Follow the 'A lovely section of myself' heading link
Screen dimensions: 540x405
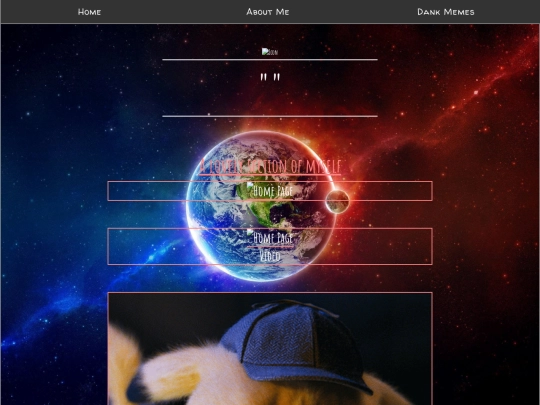point(270,166)
